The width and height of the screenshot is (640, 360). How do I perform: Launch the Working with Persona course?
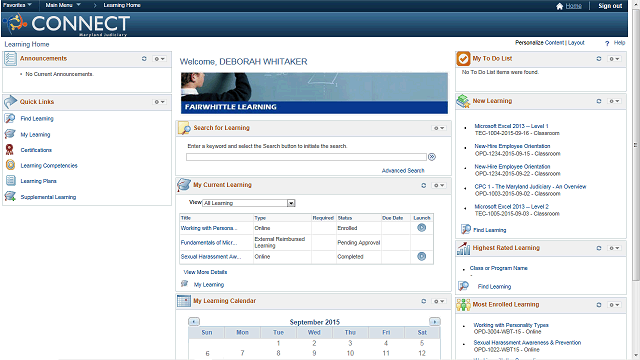click(422, 228)
